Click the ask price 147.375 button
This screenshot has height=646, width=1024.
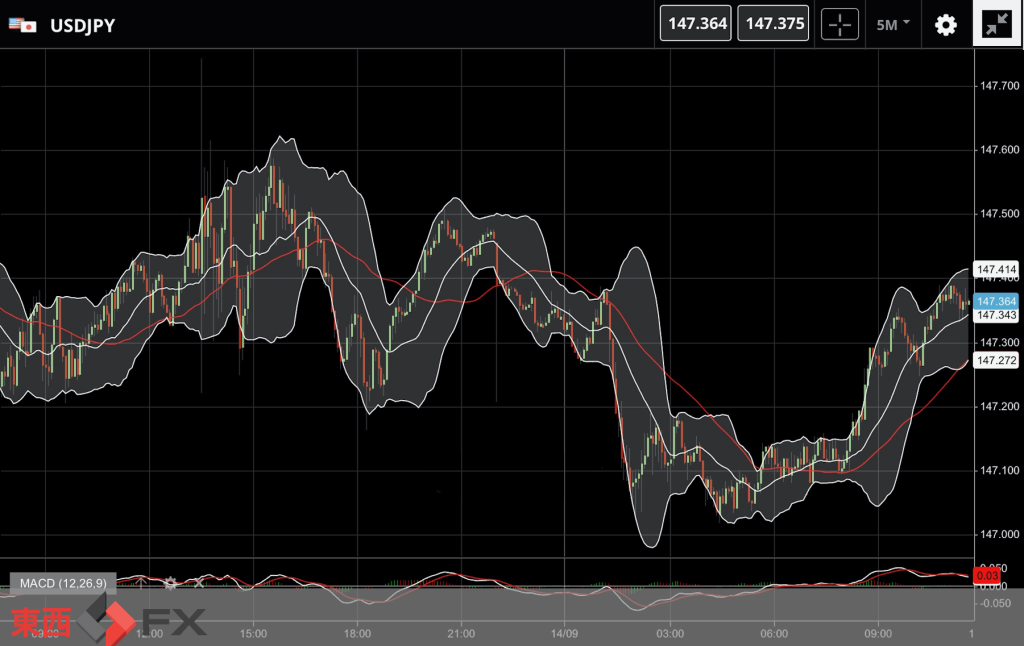pyautogui.click(x=773, y=24)
